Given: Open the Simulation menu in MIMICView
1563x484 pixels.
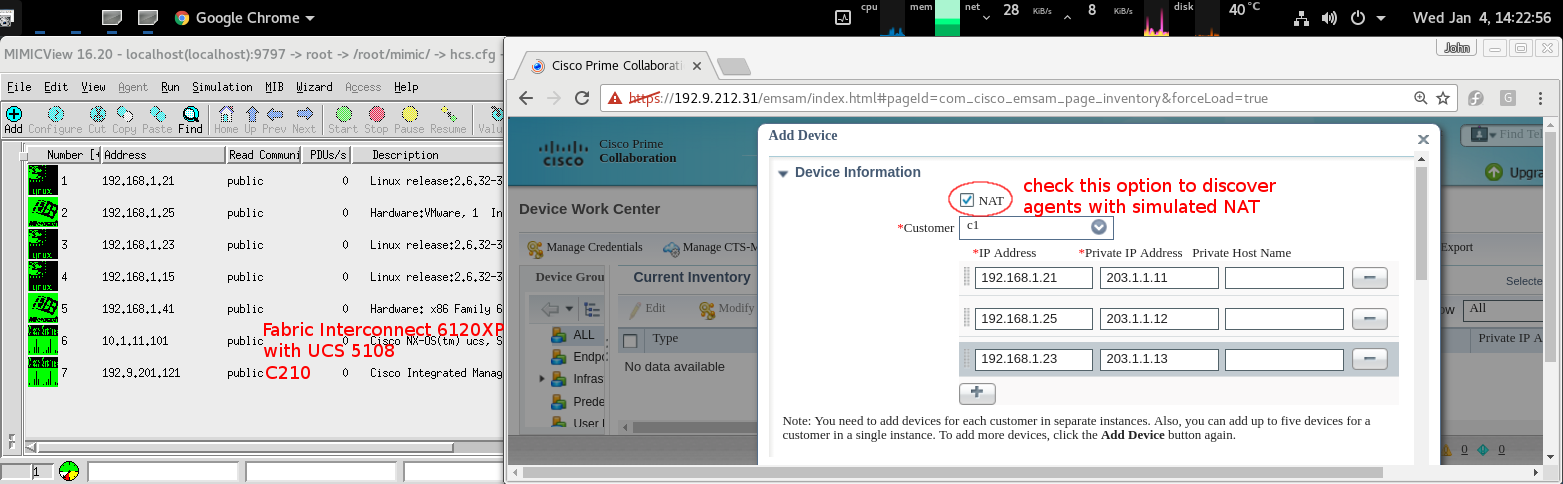Looking at the screenshot, I should [222, 87].
